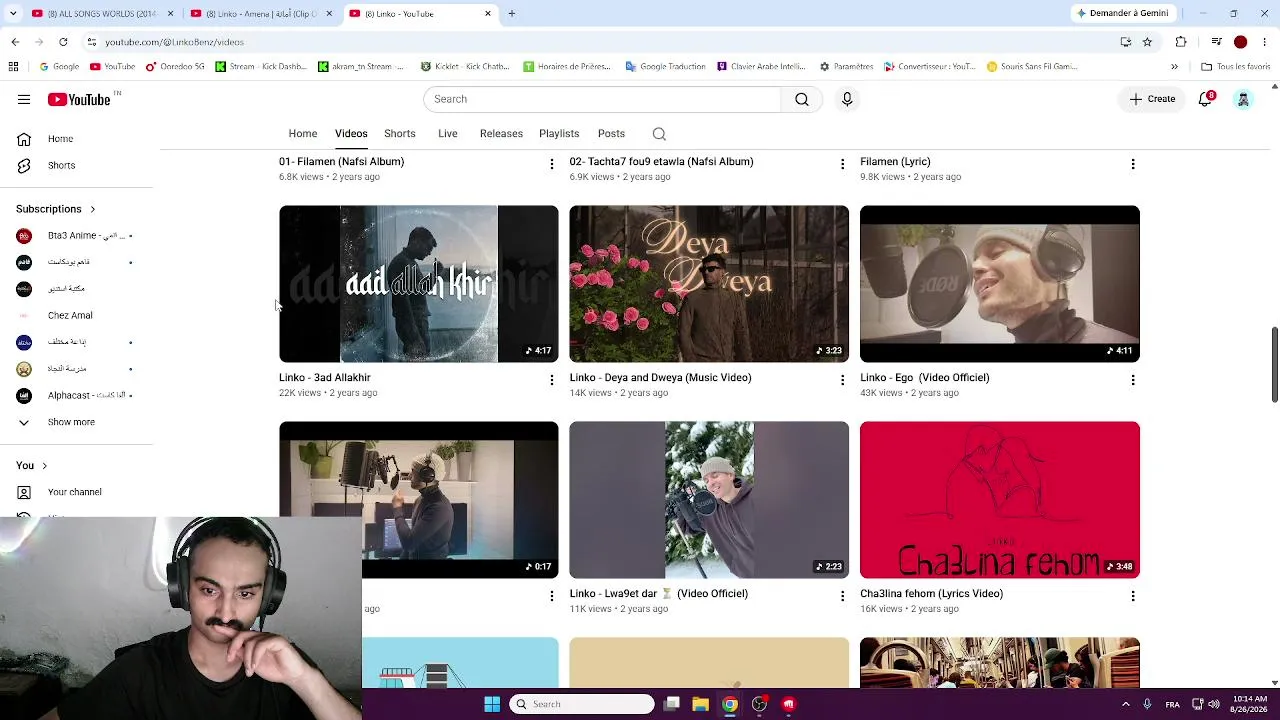Click the OBS Studio icon in the taskbar
The image size is (1280, 720).
[x=760, y=704]
